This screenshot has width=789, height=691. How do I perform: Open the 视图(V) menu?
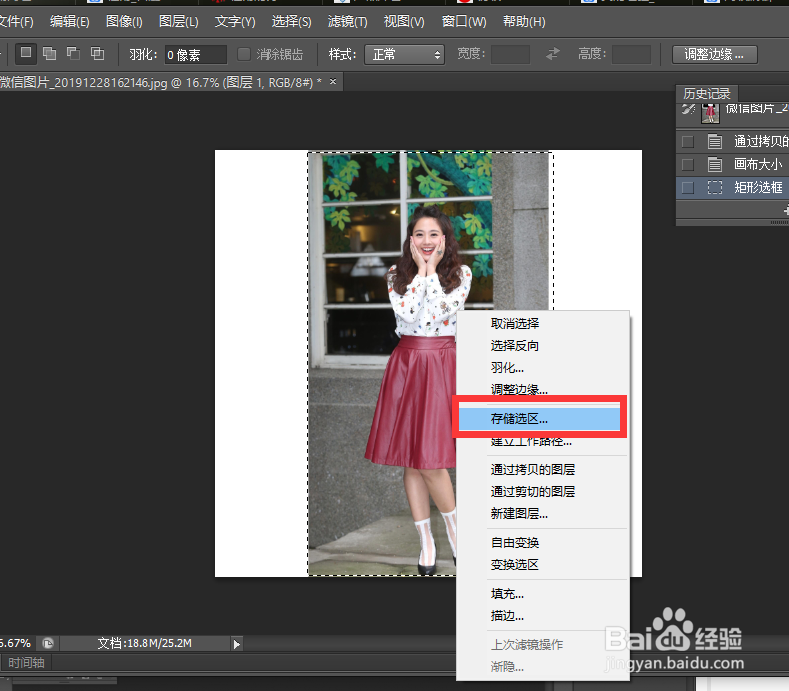click(404, 22)
